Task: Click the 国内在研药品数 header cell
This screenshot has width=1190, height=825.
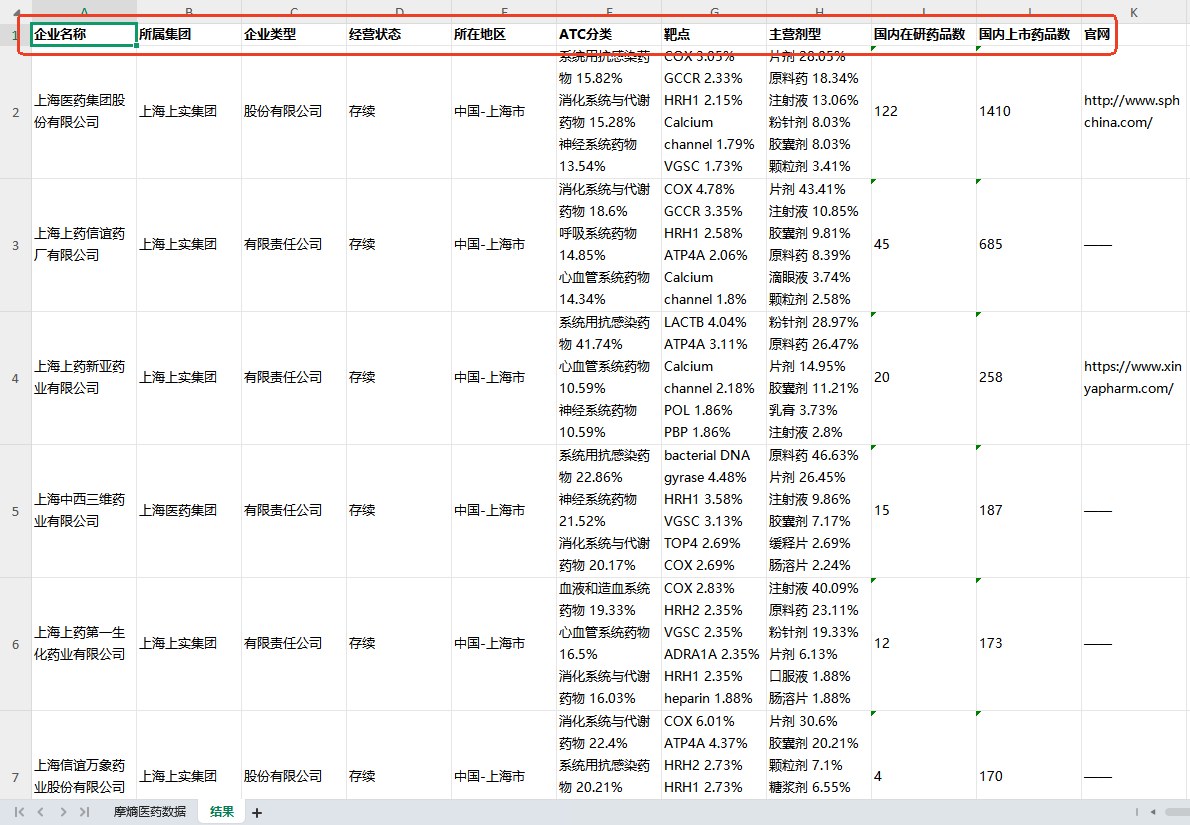Action: tap(923, 34)
